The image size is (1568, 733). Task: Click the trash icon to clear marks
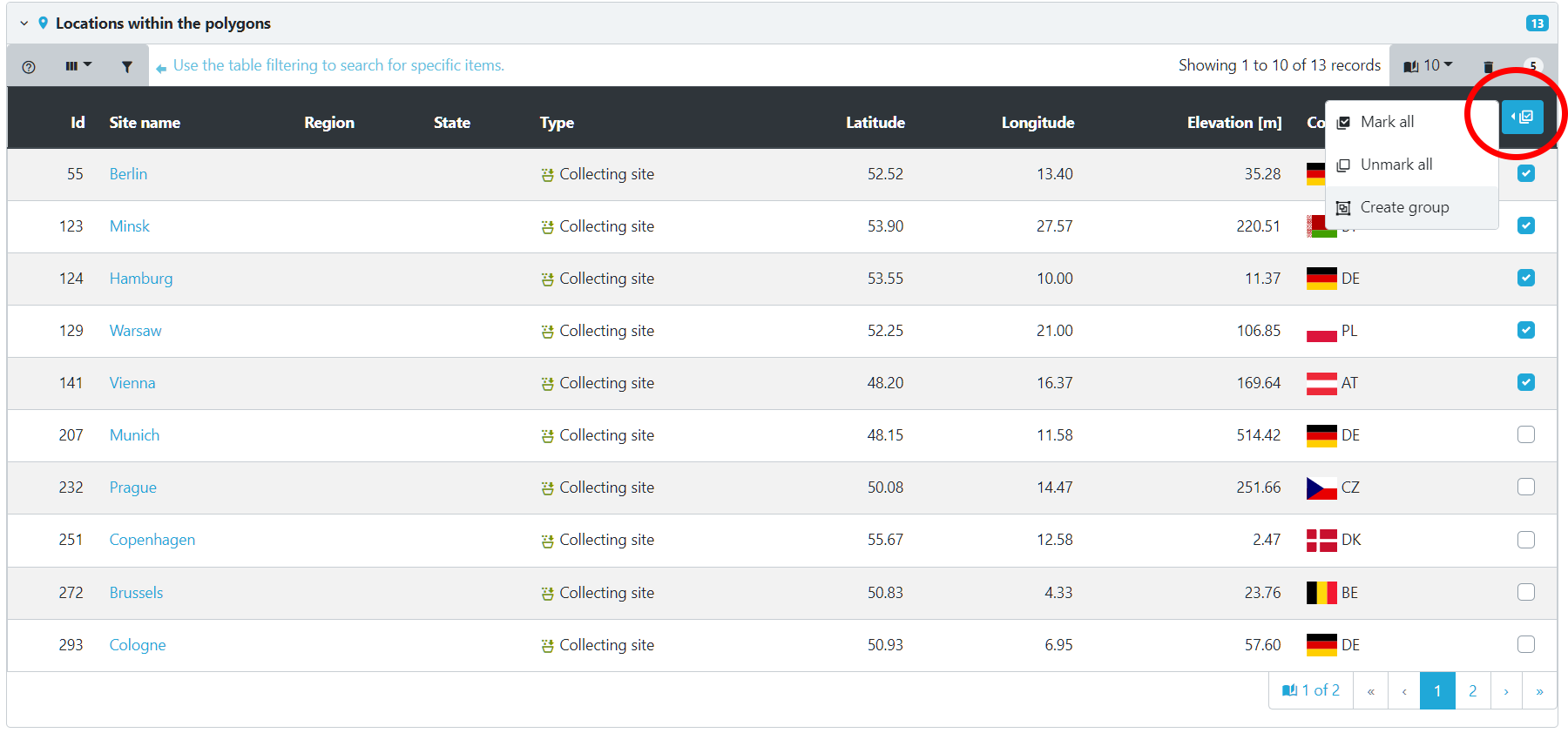point(1488,67)
